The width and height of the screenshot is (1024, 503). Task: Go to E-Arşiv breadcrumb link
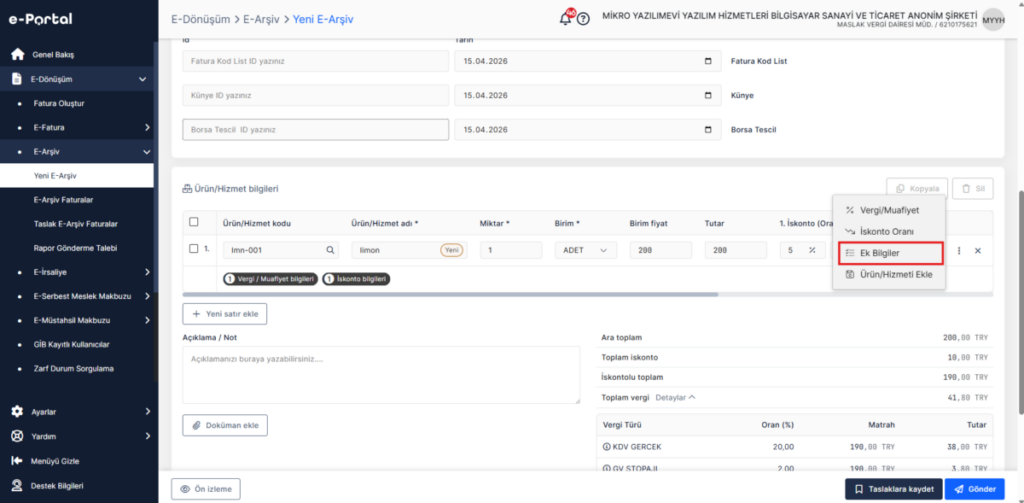(261, 20)
